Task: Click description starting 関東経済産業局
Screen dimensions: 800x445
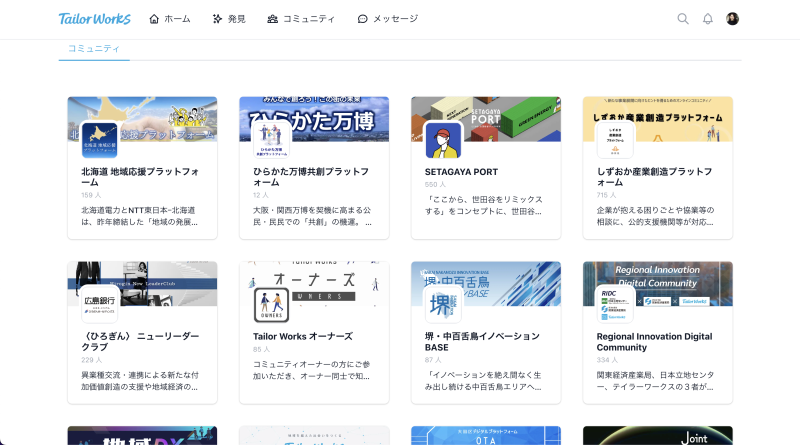Action: pyautogui.click(x=656, y=381)
